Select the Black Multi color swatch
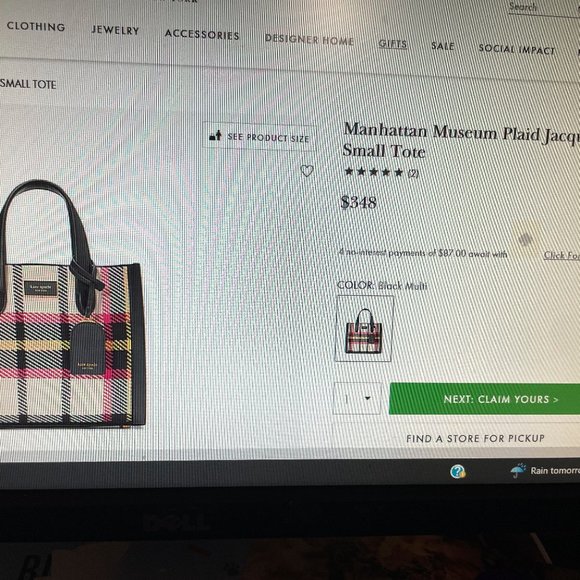This screenshot has height=580, width=580. [x=364, y=328]
